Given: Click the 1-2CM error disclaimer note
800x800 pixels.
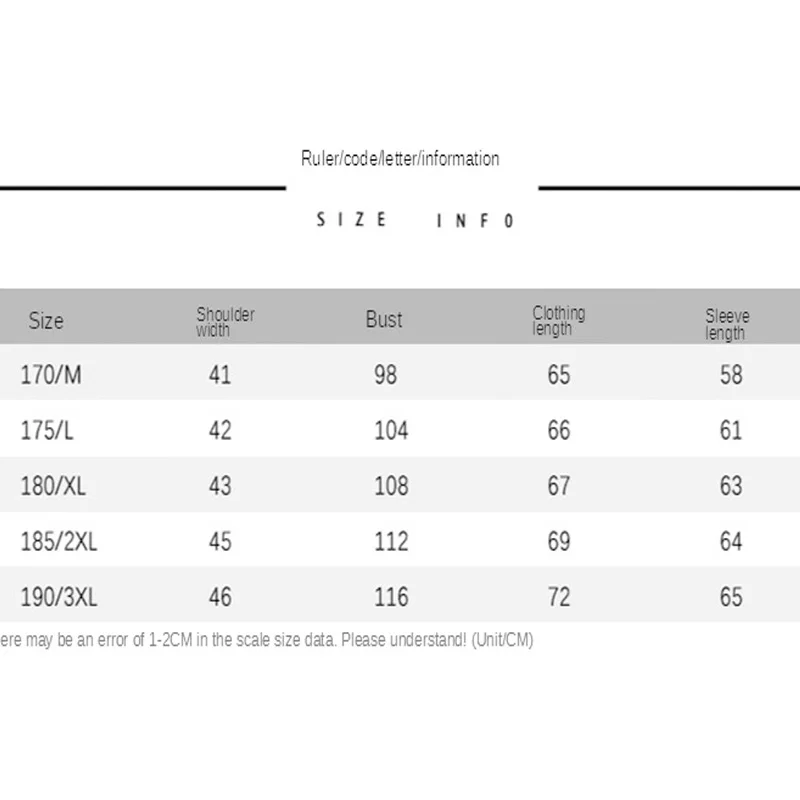Looking at the screenshot, I should 267,641.
